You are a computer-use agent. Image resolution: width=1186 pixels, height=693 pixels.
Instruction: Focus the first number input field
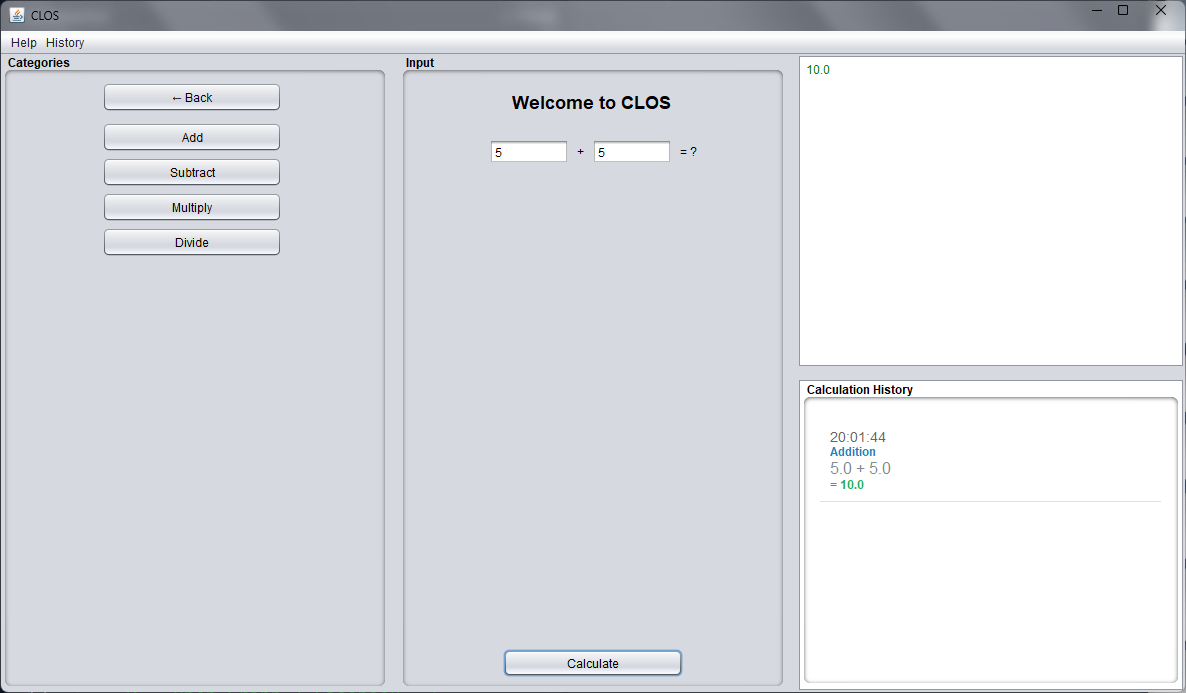coord(528,152)
